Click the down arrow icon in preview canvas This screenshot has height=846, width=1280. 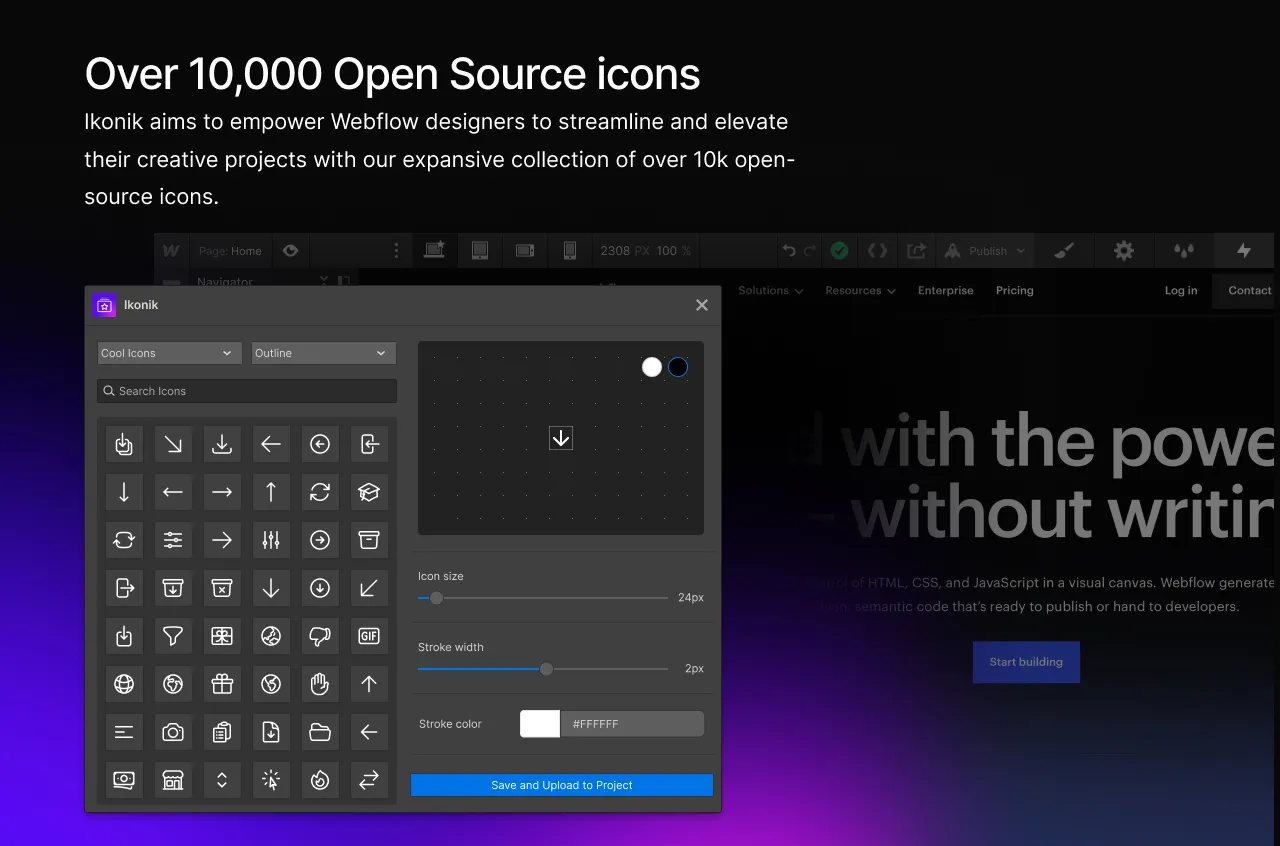pos(561,437)
